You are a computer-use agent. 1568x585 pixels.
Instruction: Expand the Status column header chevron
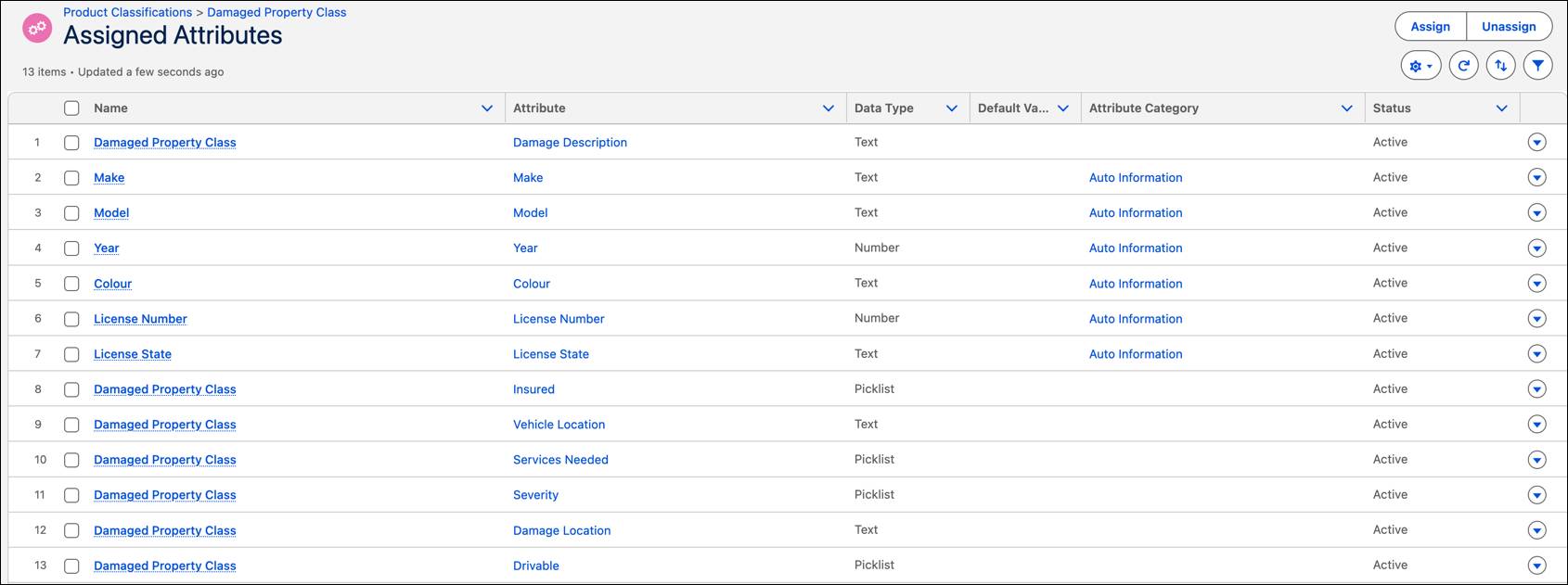pyautogui.click(x=1502, y=108)
